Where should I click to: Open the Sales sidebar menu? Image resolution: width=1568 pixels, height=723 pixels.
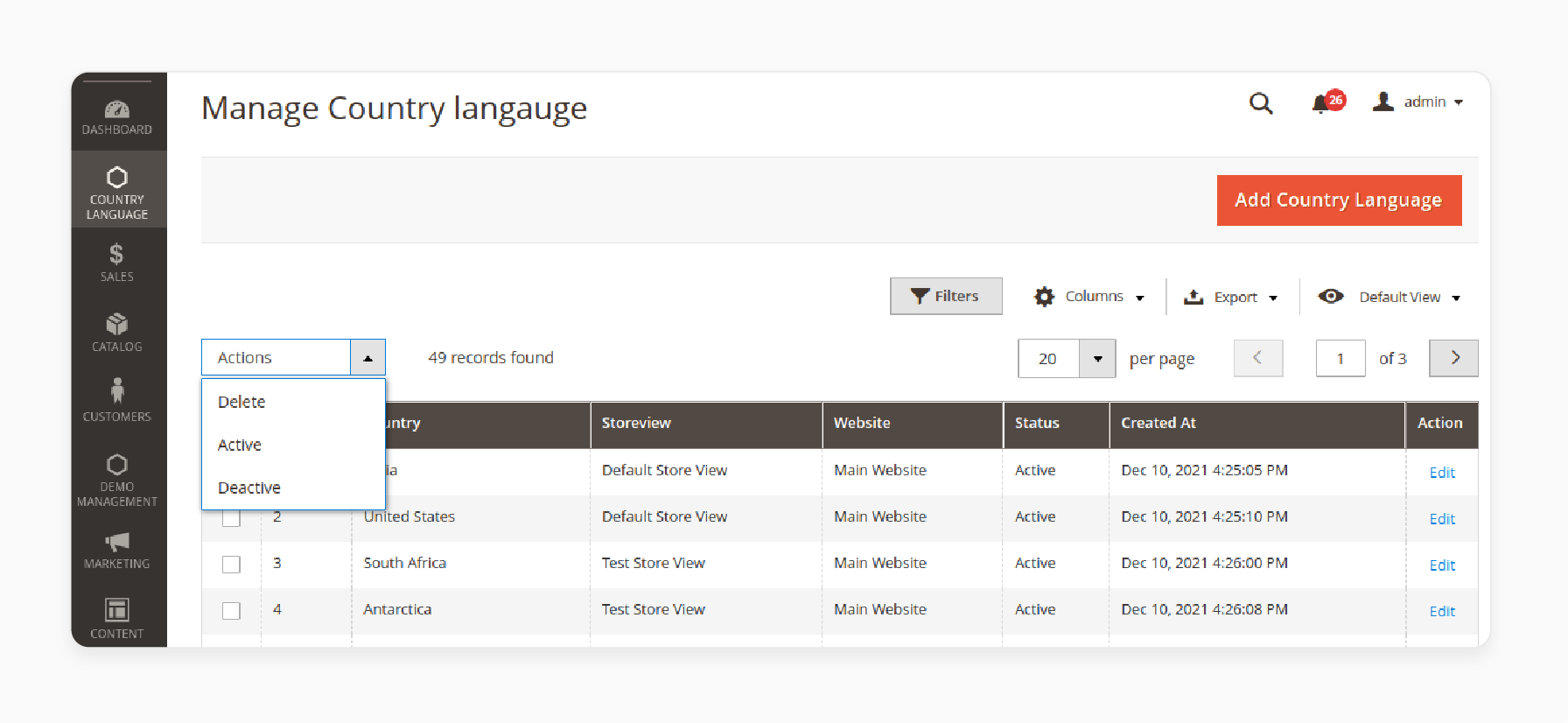pyautogui.click(x=117, y=263)
